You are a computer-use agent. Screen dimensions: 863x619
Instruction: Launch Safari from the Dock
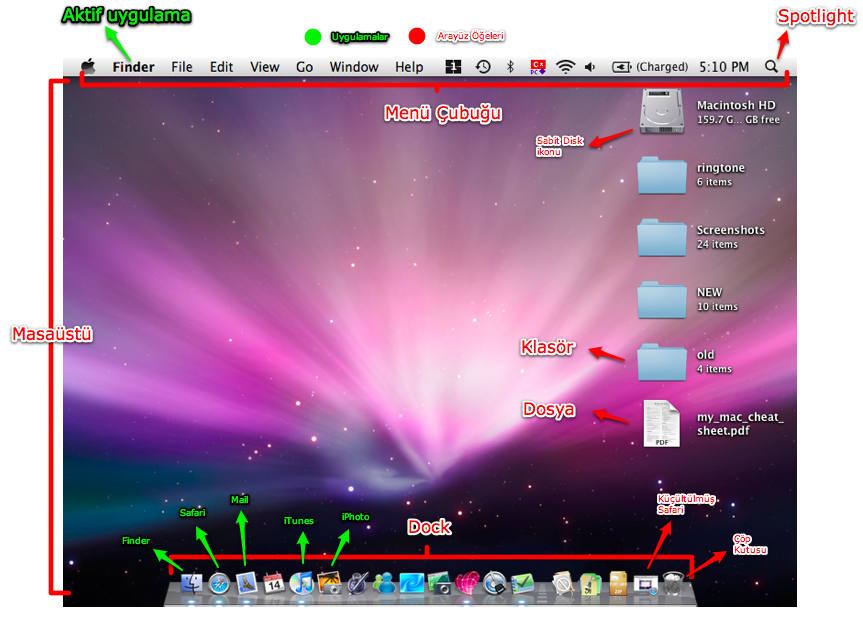[220, 583]
